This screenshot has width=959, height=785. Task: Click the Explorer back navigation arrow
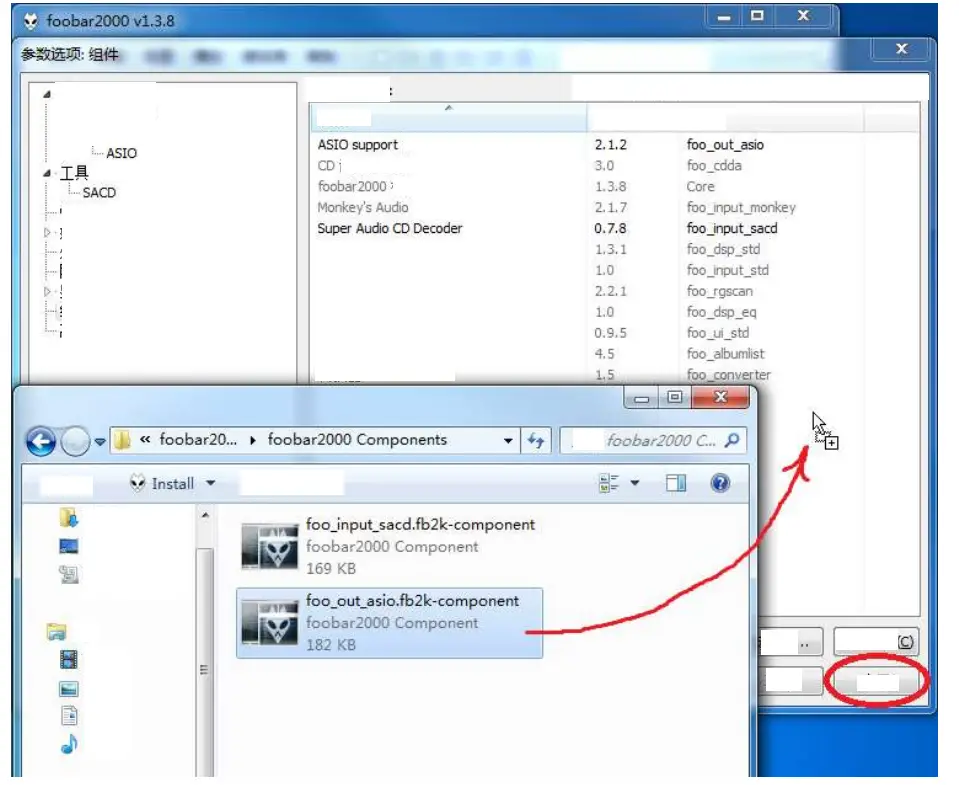(x=40, y=441)
